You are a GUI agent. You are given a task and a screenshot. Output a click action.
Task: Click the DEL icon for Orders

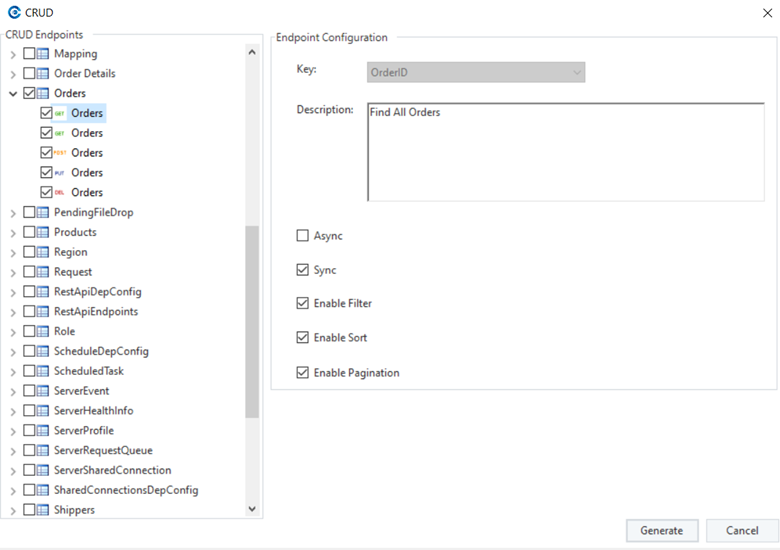click(x=60, y=193)
